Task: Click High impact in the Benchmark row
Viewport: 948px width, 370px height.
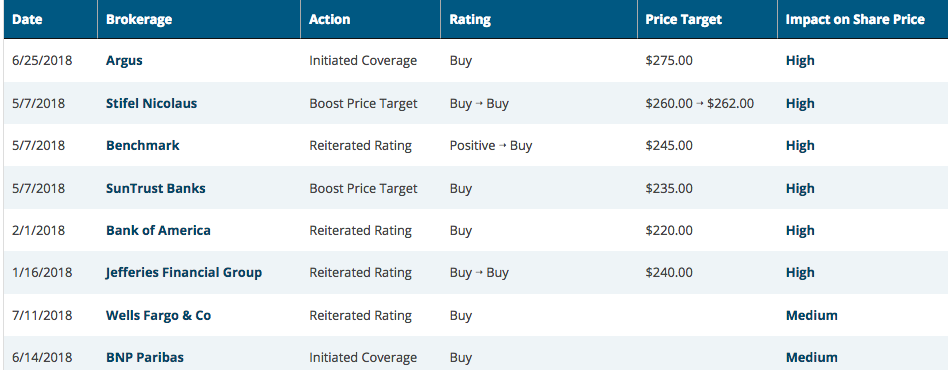Action: [x=800, y=146]
